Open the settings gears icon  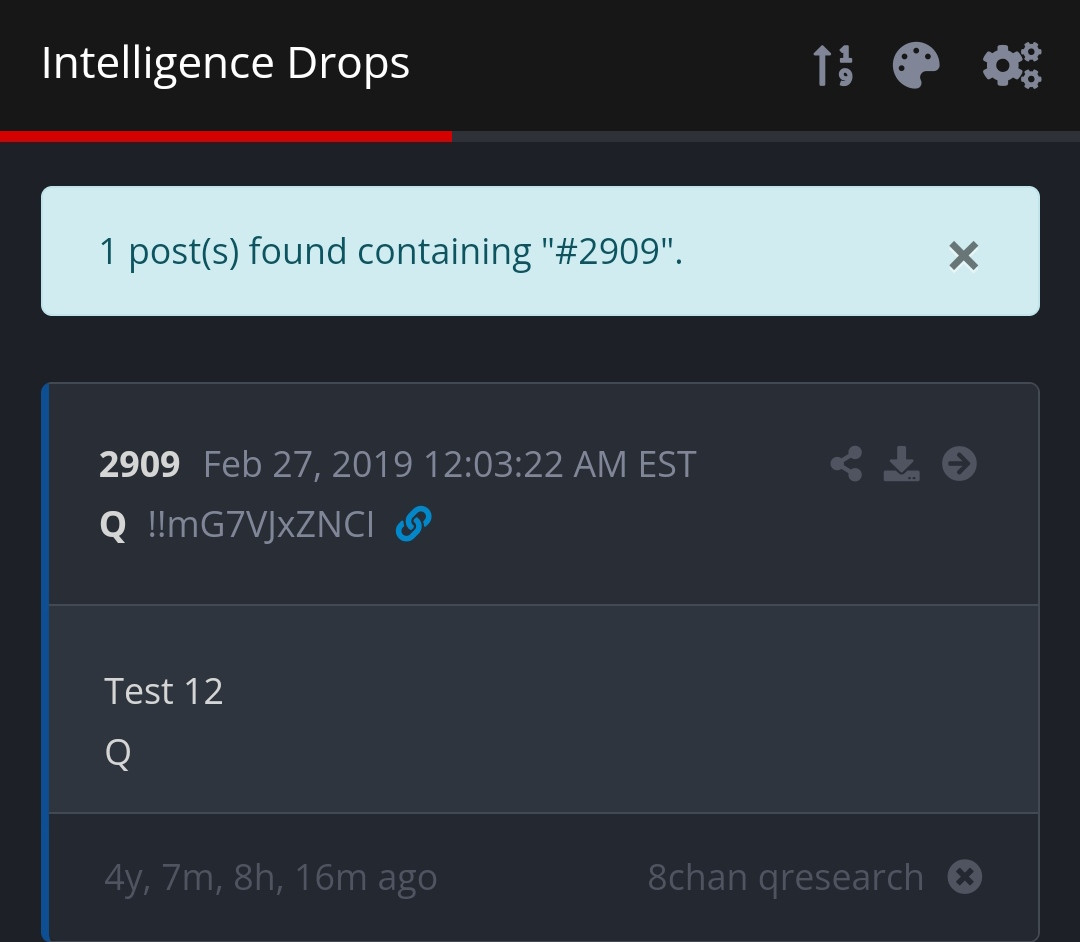1012,66
